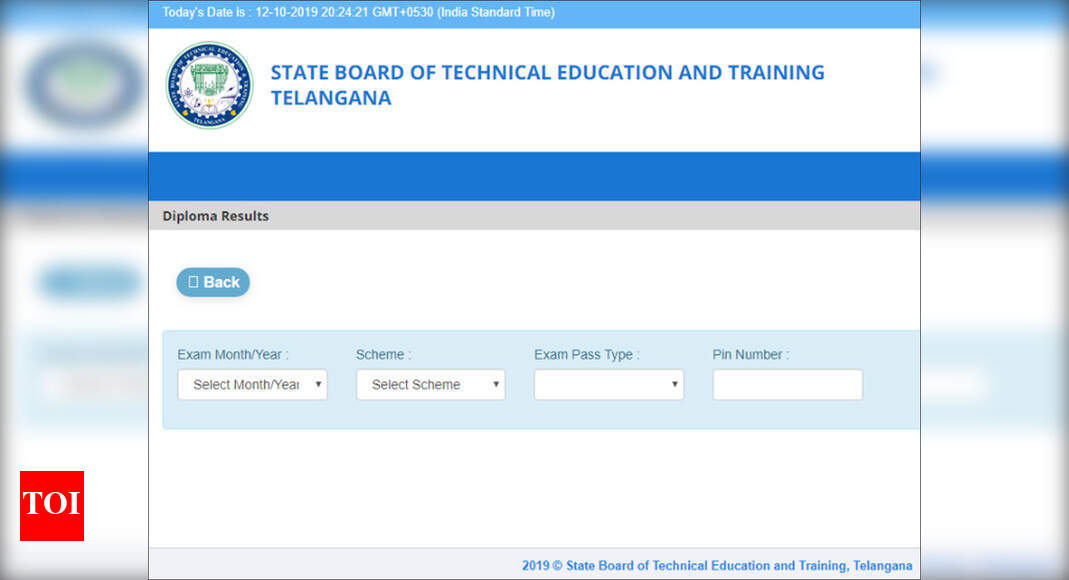This screenshot has width=1069, height=580.
Task: Expand the Select Month/Year combo box arrow
Action: point(319,384)
